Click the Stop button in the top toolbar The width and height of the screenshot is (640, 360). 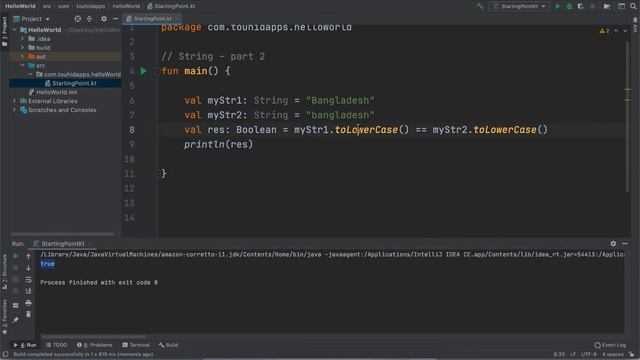(x=592, y=6)
